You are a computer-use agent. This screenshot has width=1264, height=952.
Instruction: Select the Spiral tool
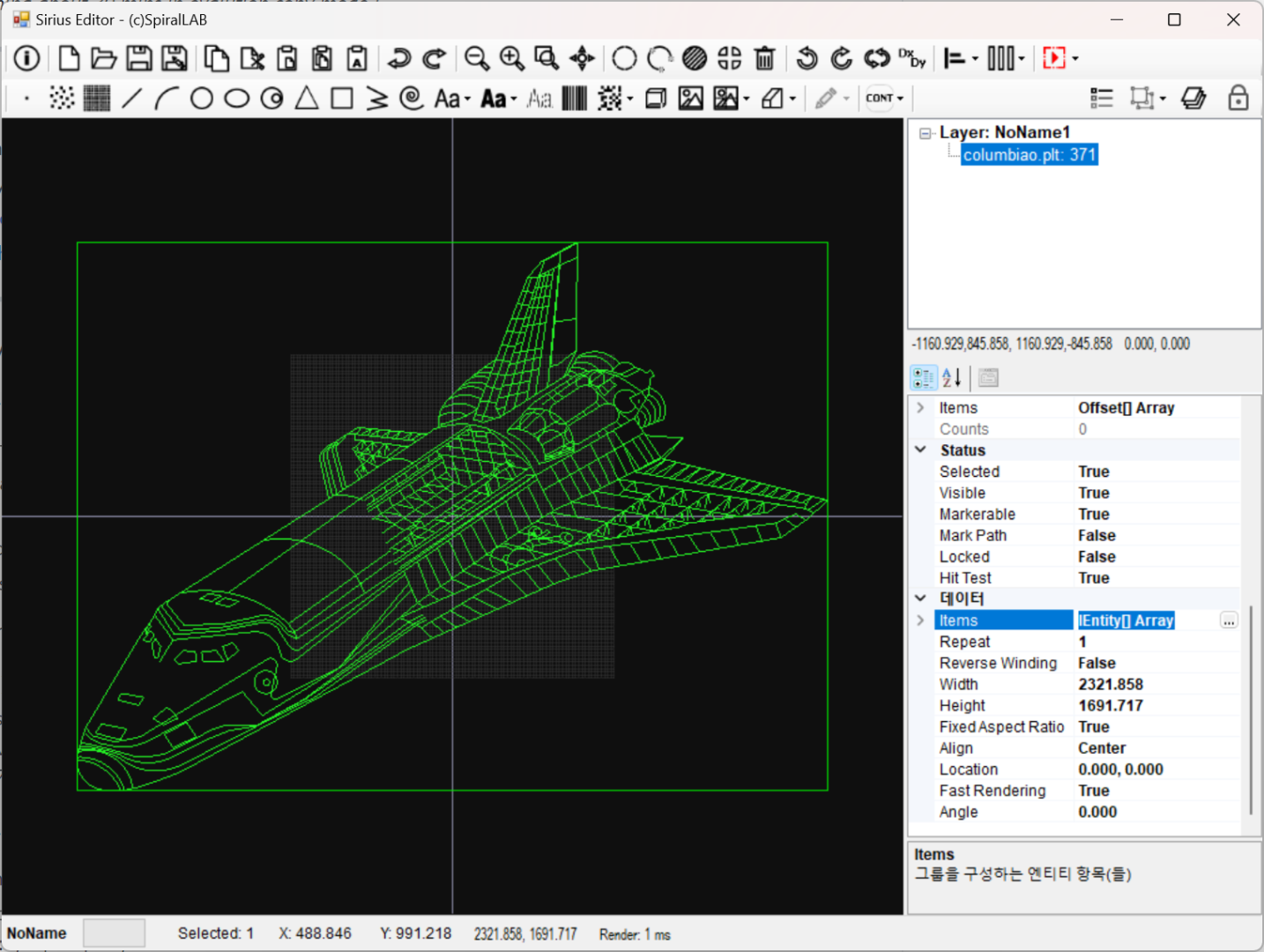pyautogui.click(x=412, y=98)
